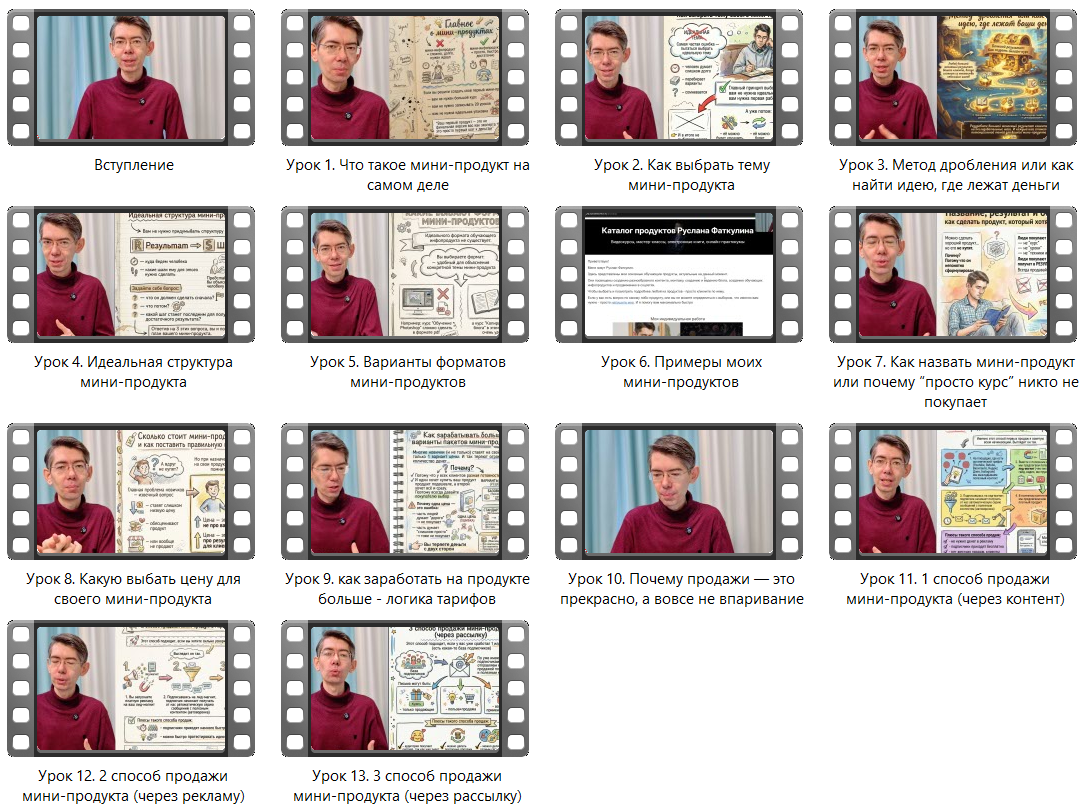The width and height of the screenshot is (1088, 812).
Task: Click the title text 'Урок 1. Что такое мини-продукт'
Action: pos(406,165)
